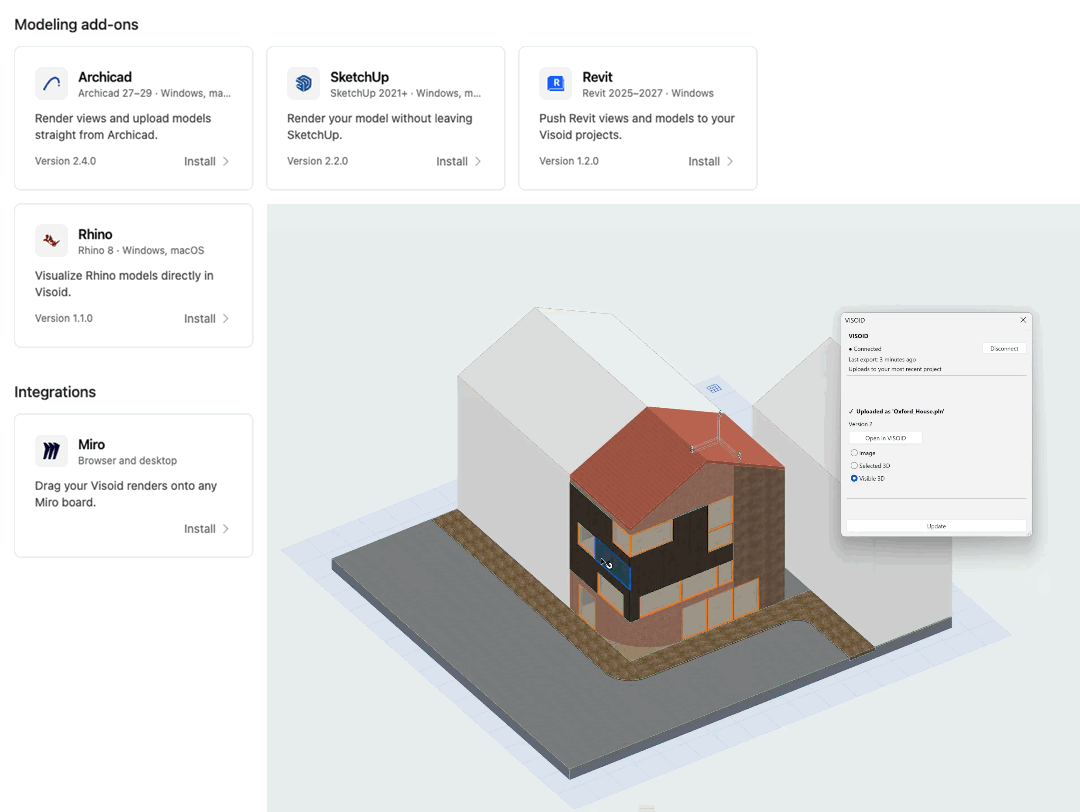Click 'SketchUp 2021+ · Windows' subtitle
This screenshot has width=1080, height=812.
pyautogui.click(x=406, y=93)
